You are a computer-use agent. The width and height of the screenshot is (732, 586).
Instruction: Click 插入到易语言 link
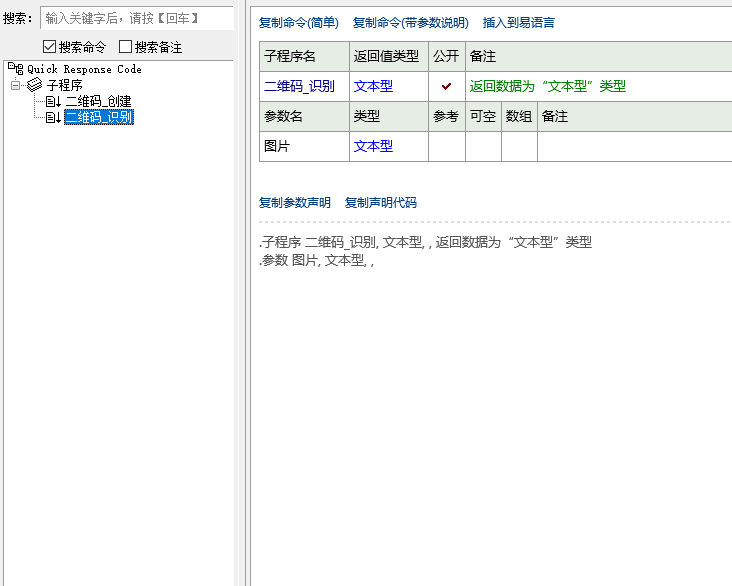coord(519,22)
